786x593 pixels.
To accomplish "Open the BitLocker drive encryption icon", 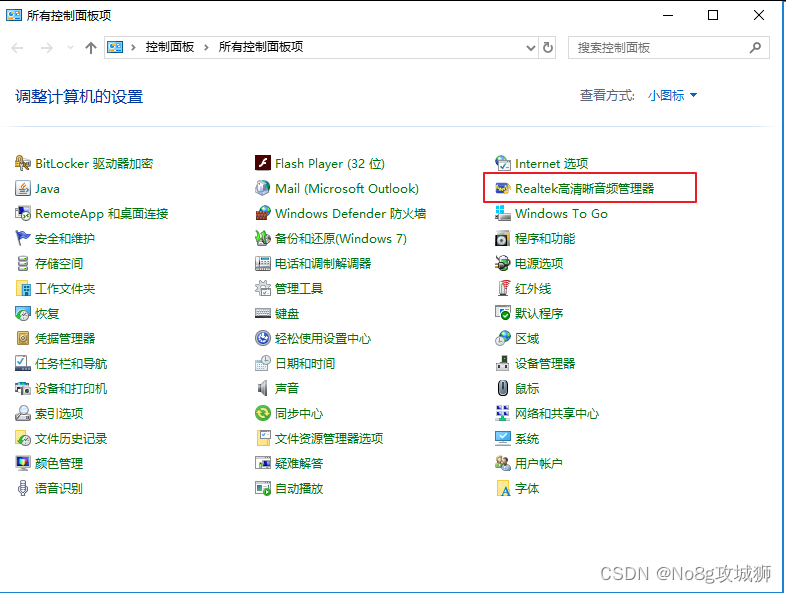I will pos(23,163).
